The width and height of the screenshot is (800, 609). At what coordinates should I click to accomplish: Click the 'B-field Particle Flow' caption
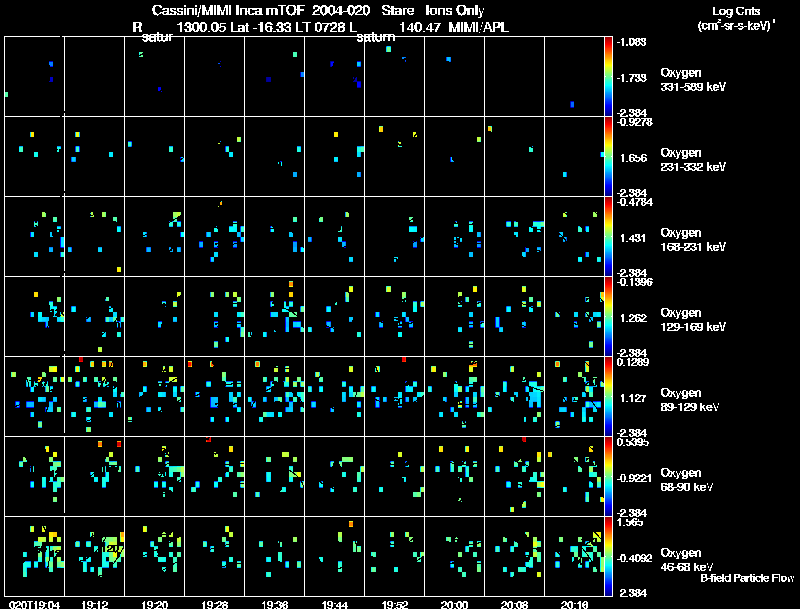point(747,578)
